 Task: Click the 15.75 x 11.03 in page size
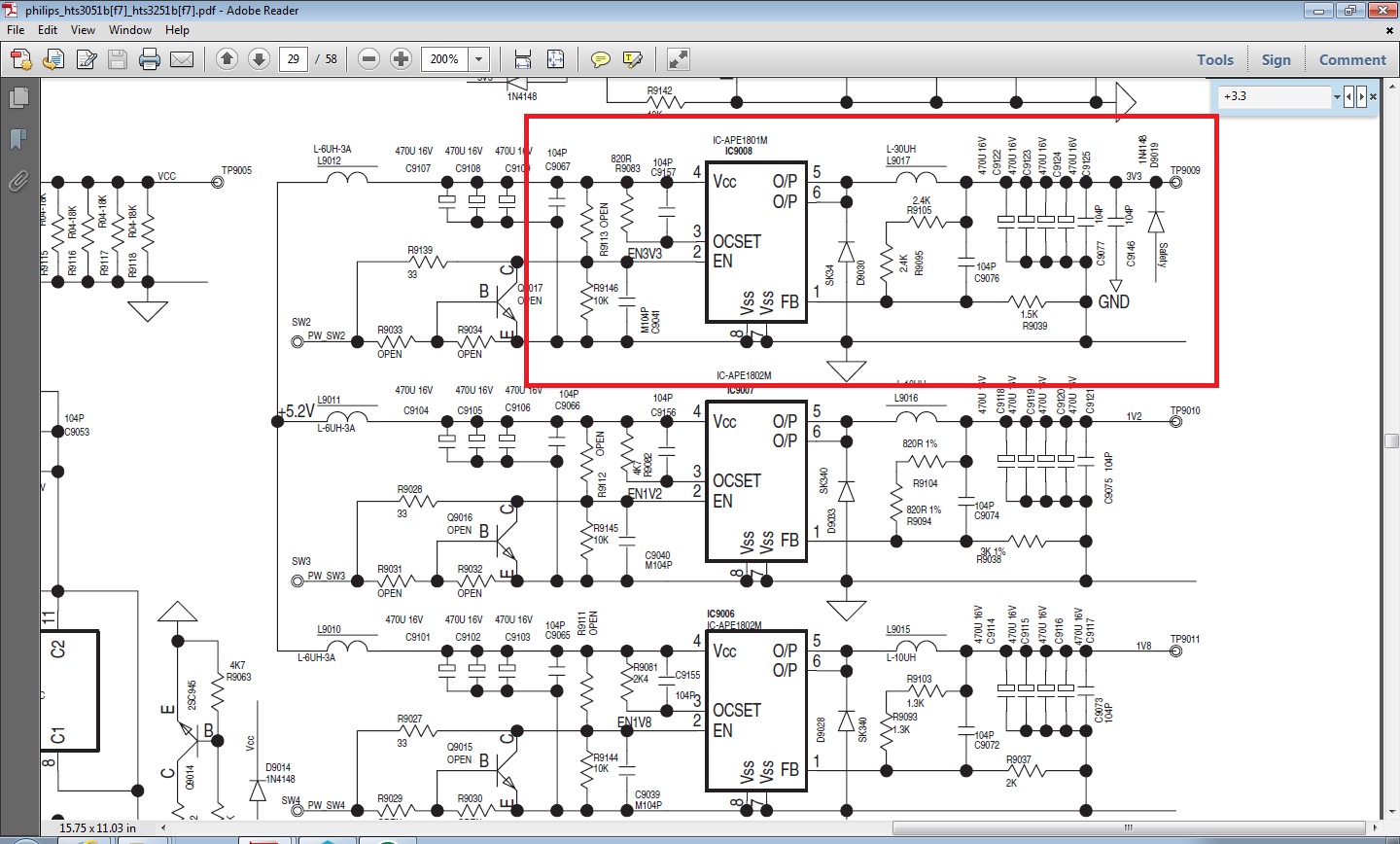click(x=98, y=828)
